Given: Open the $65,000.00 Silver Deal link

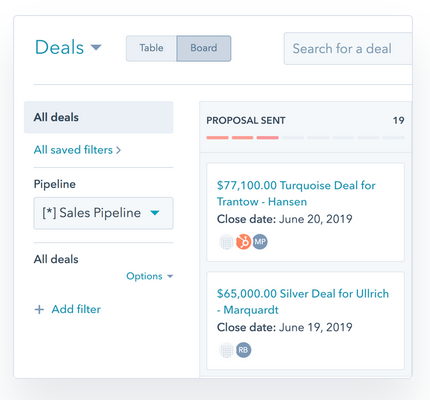Looking at the screenshot, I should pos(303,302).
